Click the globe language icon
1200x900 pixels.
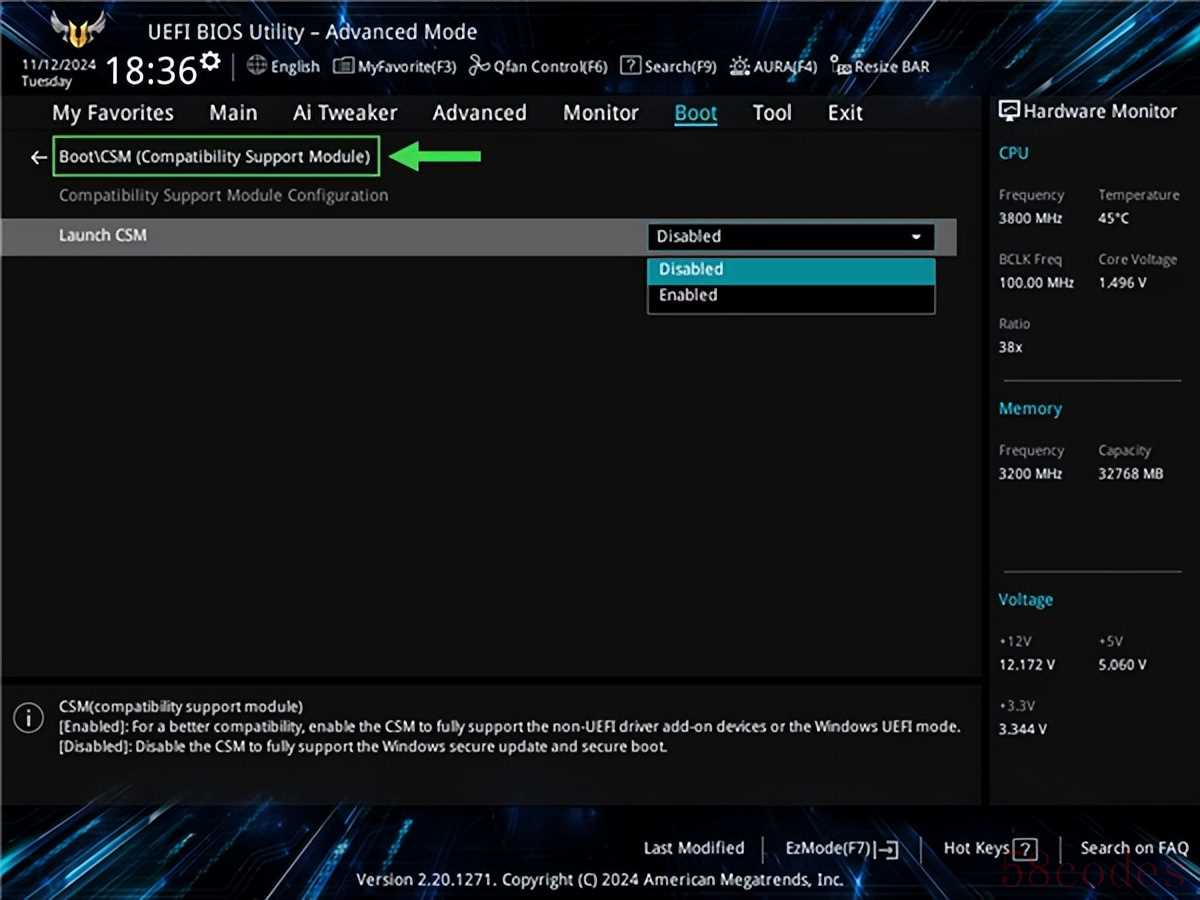point(256,66)
